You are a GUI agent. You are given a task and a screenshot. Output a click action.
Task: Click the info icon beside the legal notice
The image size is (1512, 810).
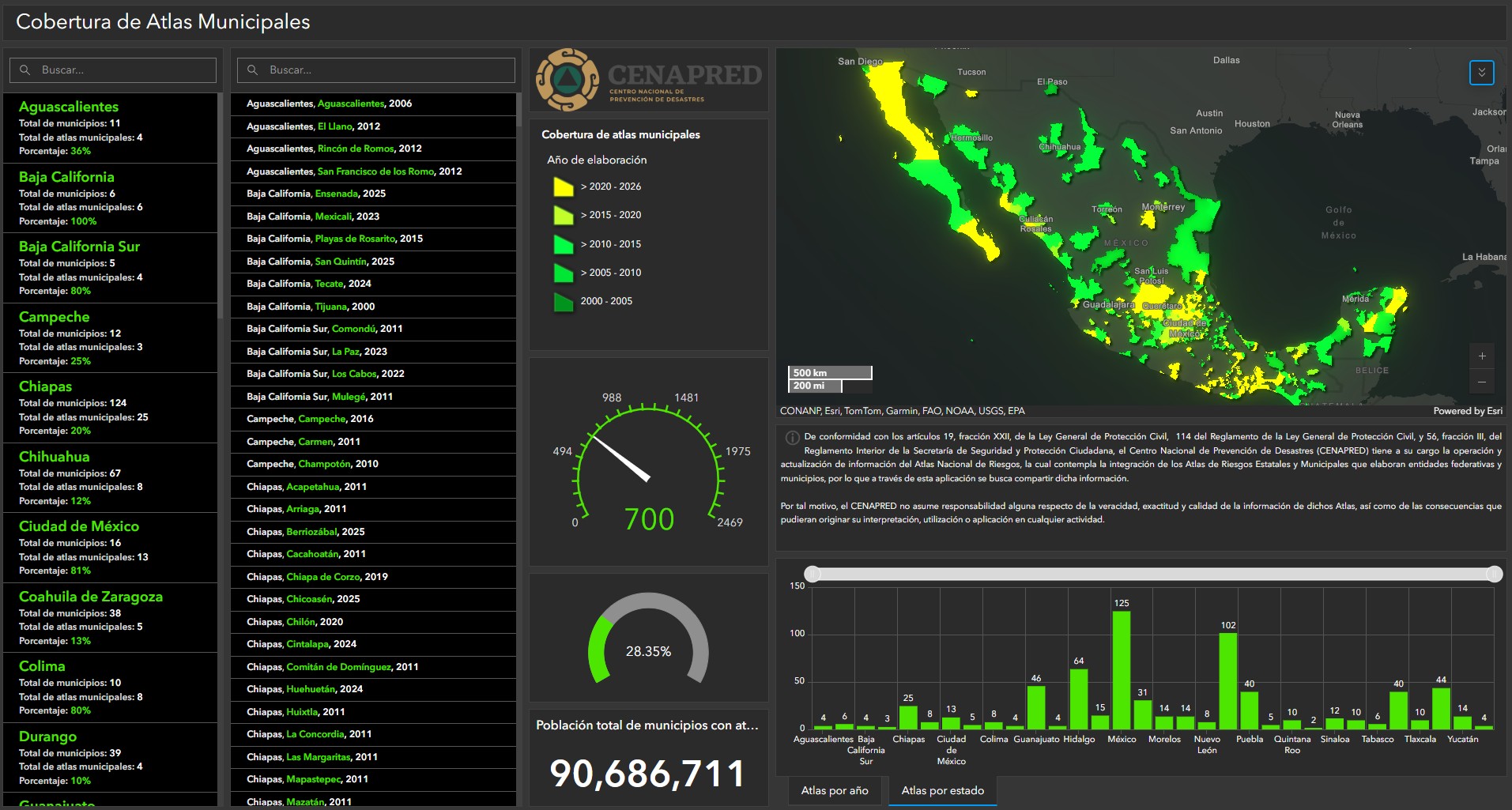[x=791, y=438]
